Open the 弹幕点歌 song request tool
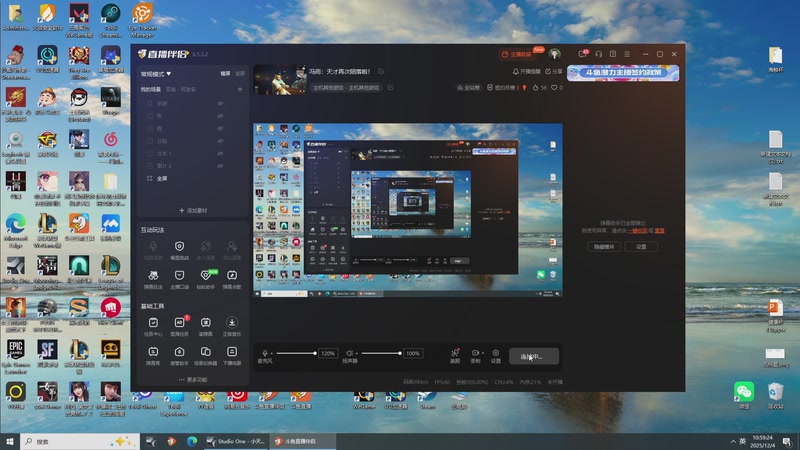Viewport: 800px width, 450px height. point(232,279)
